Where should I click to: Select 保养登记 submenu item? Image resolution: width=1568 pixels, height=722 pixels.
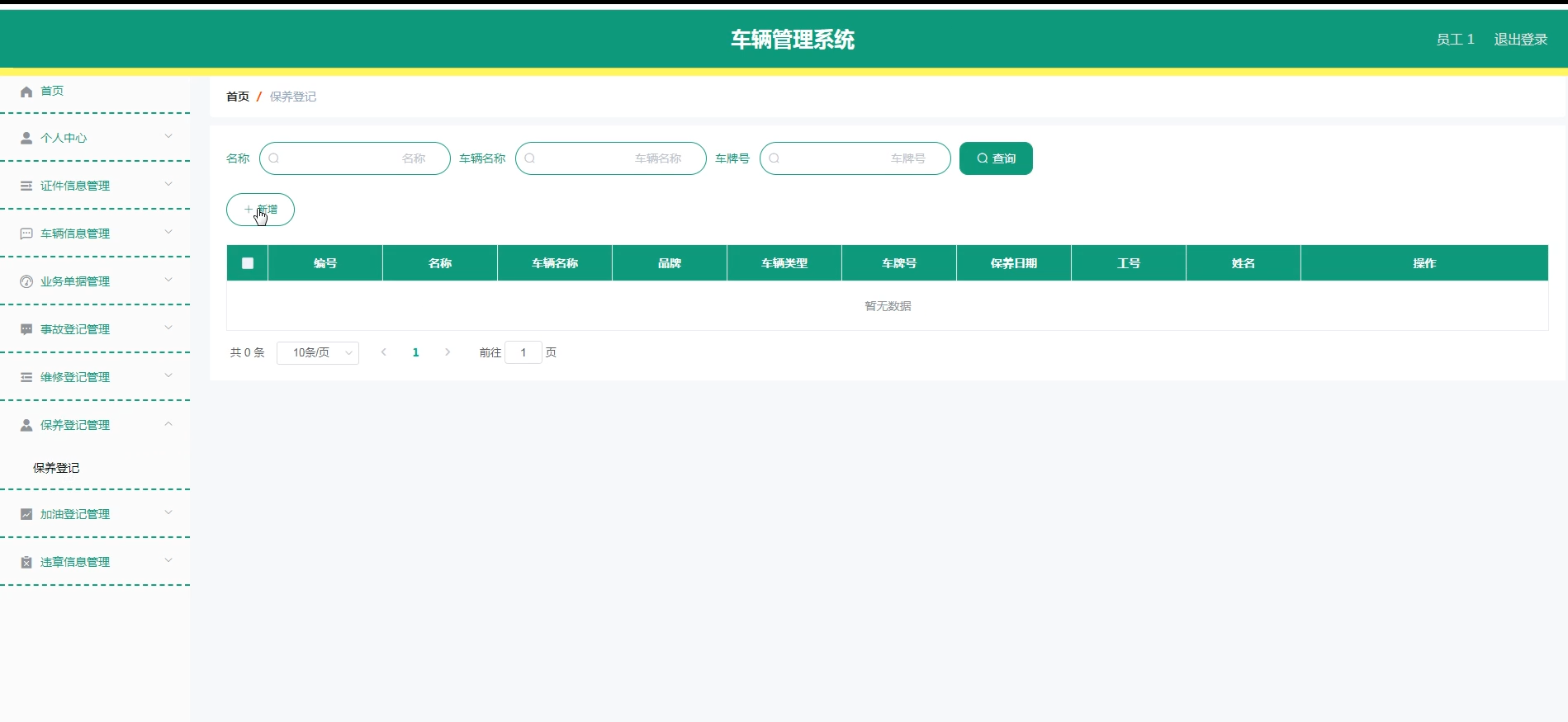pyautogui.click(x=56, y=468)
